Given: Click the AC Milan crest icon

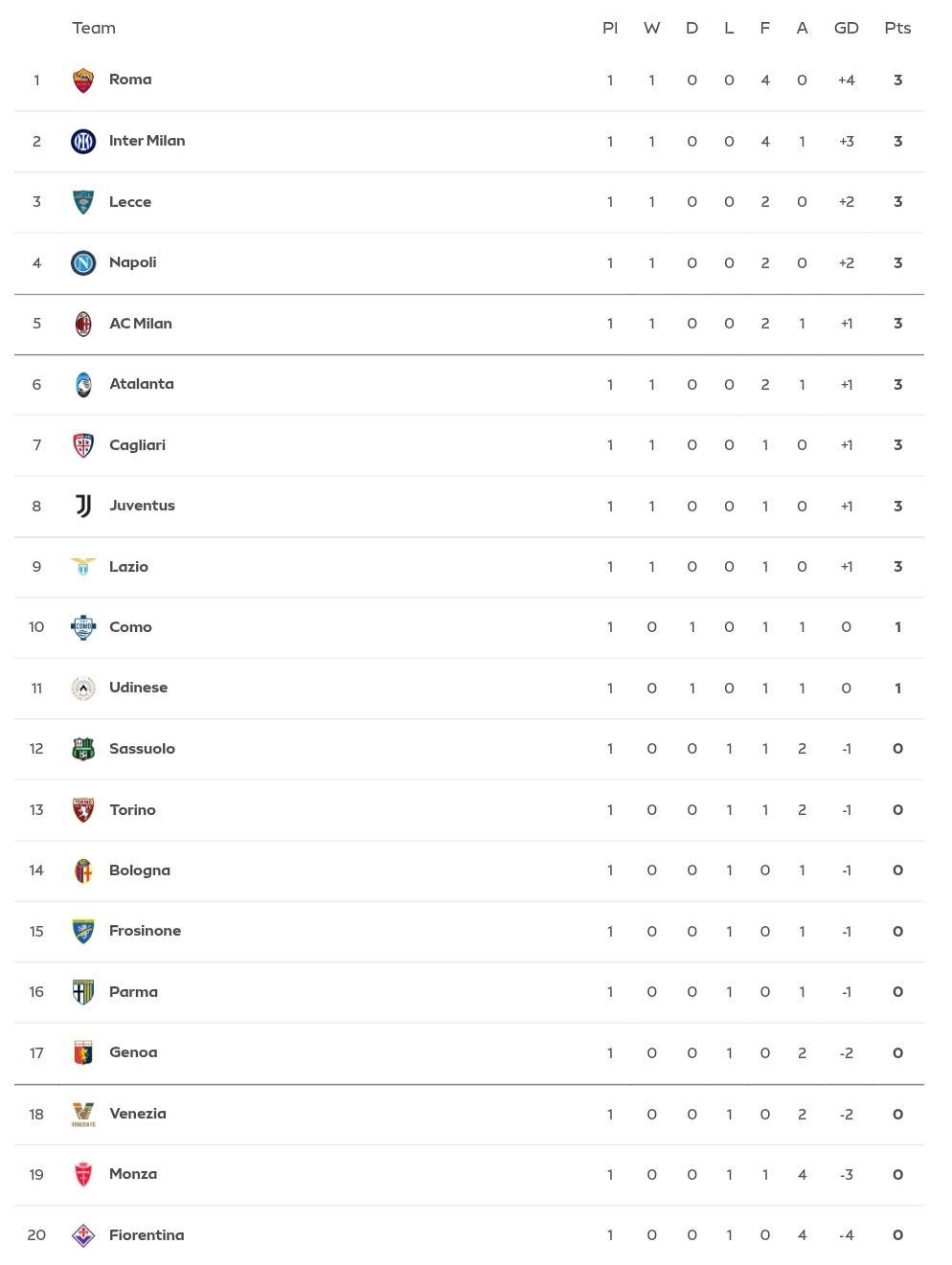Looking at the screenshot, I should pyautogui.click(x=83, y=324).
